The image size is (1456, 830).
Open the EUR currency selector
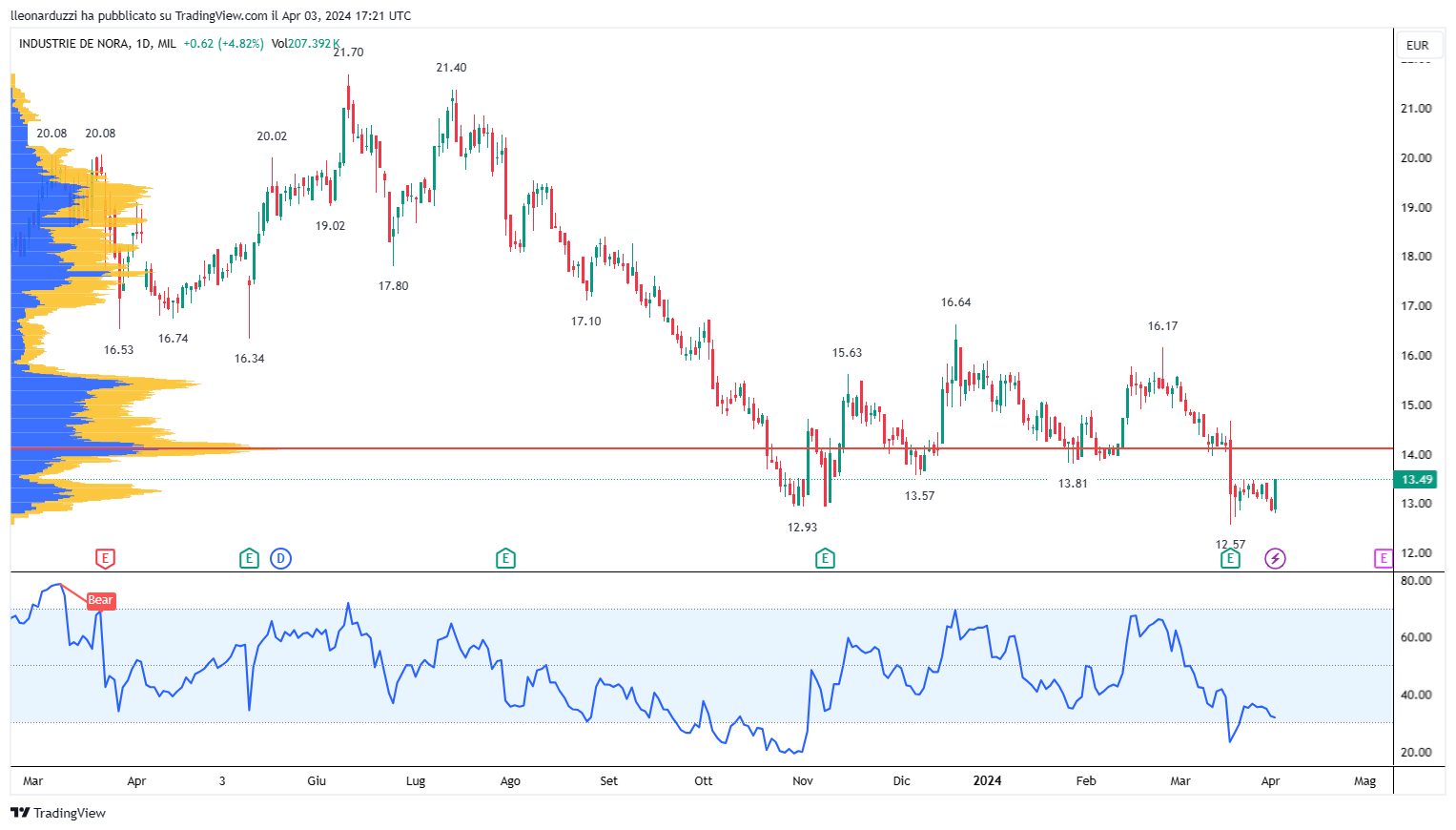click(x=1418, y=45)
